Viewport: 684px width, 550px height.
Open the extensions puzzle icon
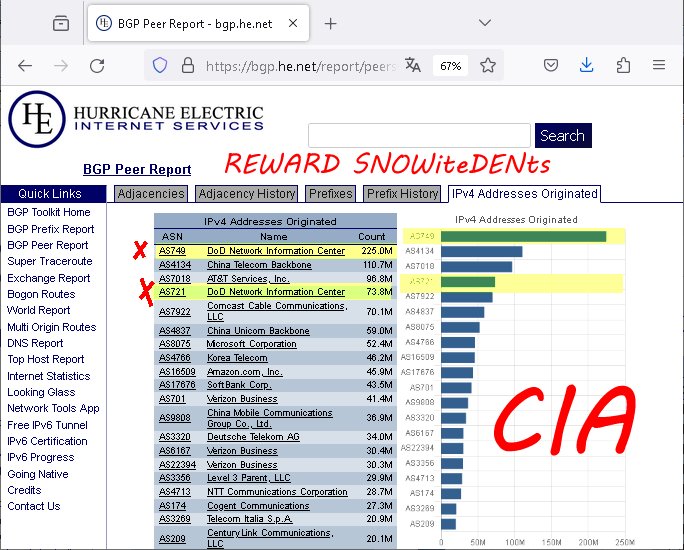coord(623,65)
